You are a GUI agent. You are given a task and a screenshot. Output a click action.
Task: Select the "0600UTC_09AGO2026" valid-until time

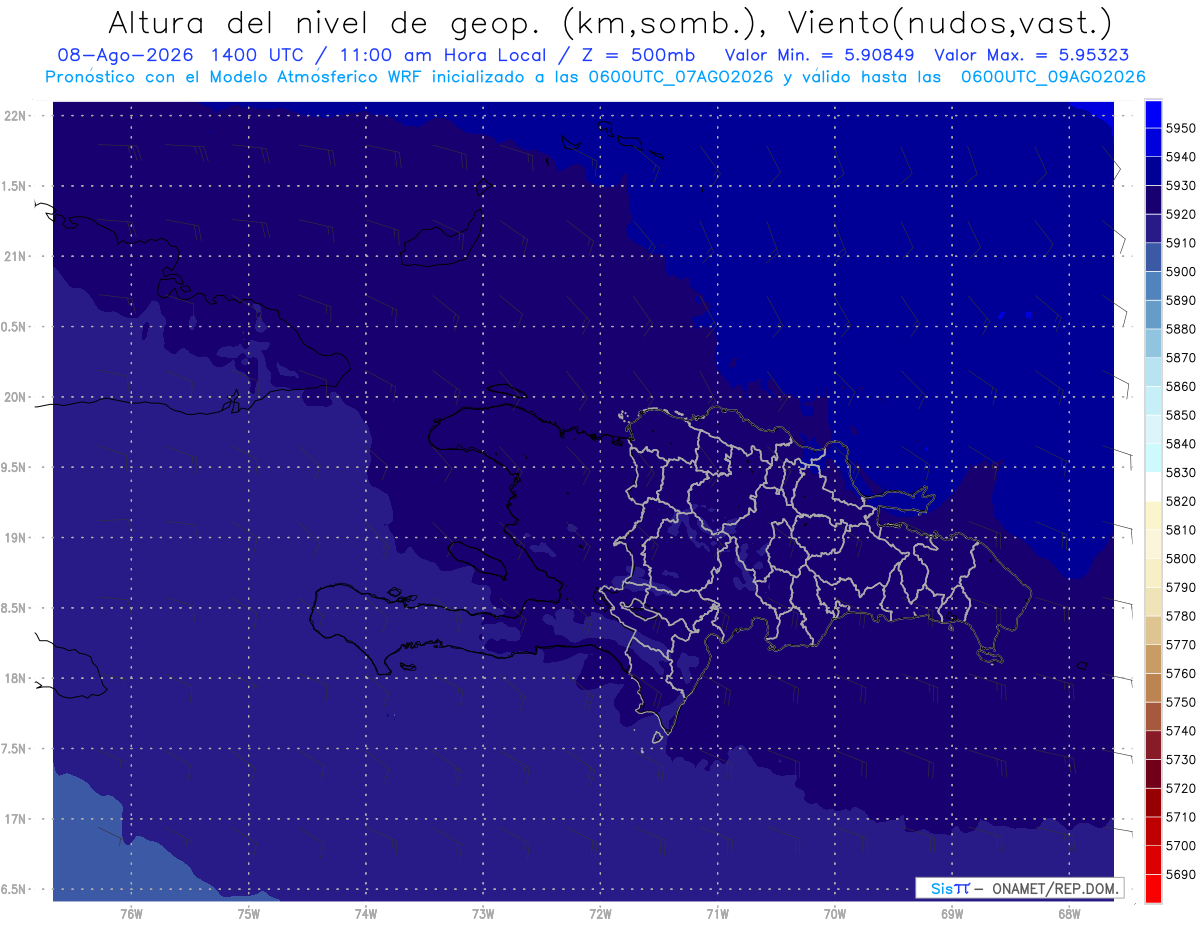point(1053,77)
